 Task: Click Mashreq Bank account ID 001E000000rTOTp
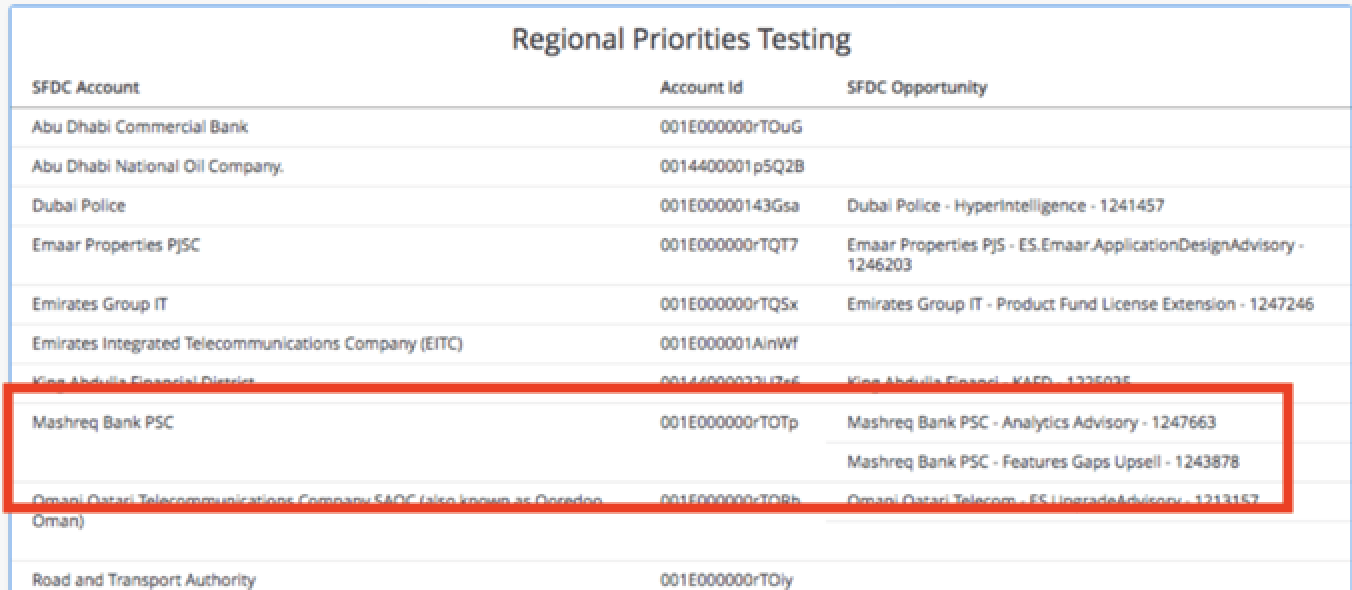tap(729, 422)
